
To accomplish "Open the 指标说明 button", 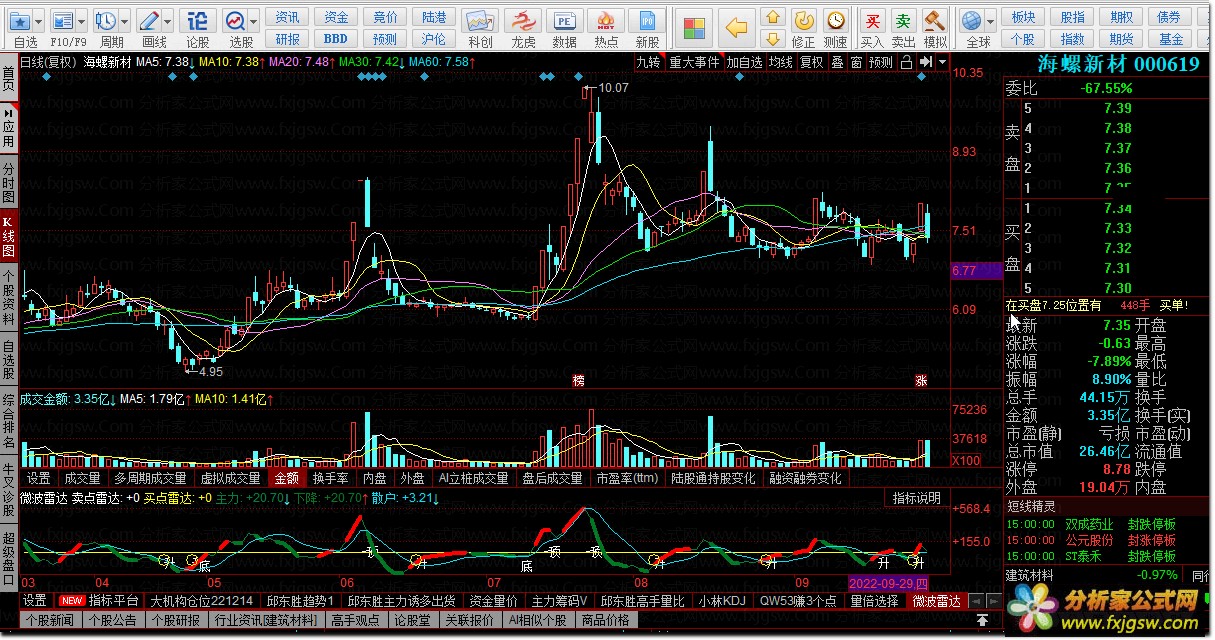I will click(916, 498).
